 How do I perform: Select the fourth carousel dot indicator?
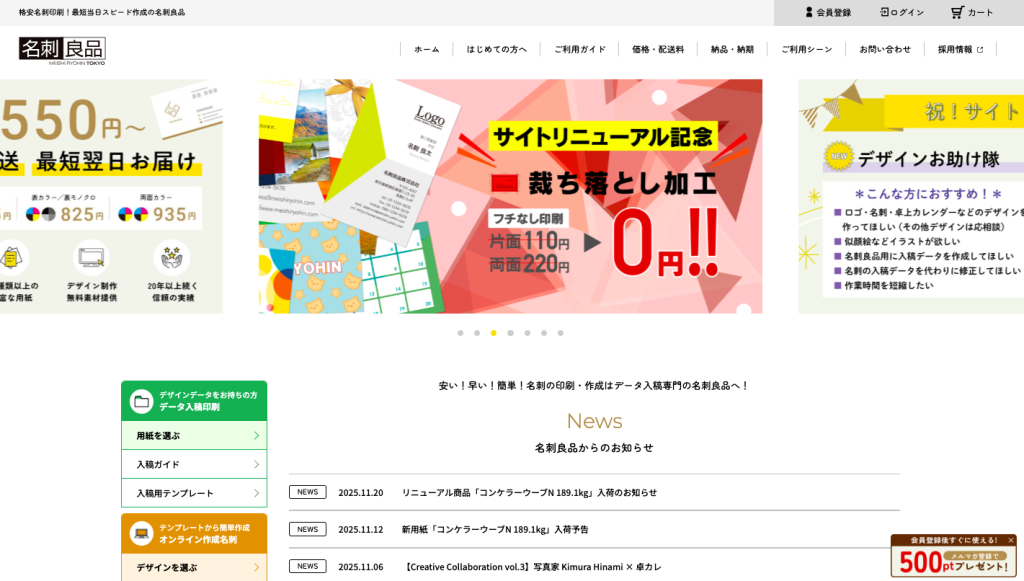[510, 333]
